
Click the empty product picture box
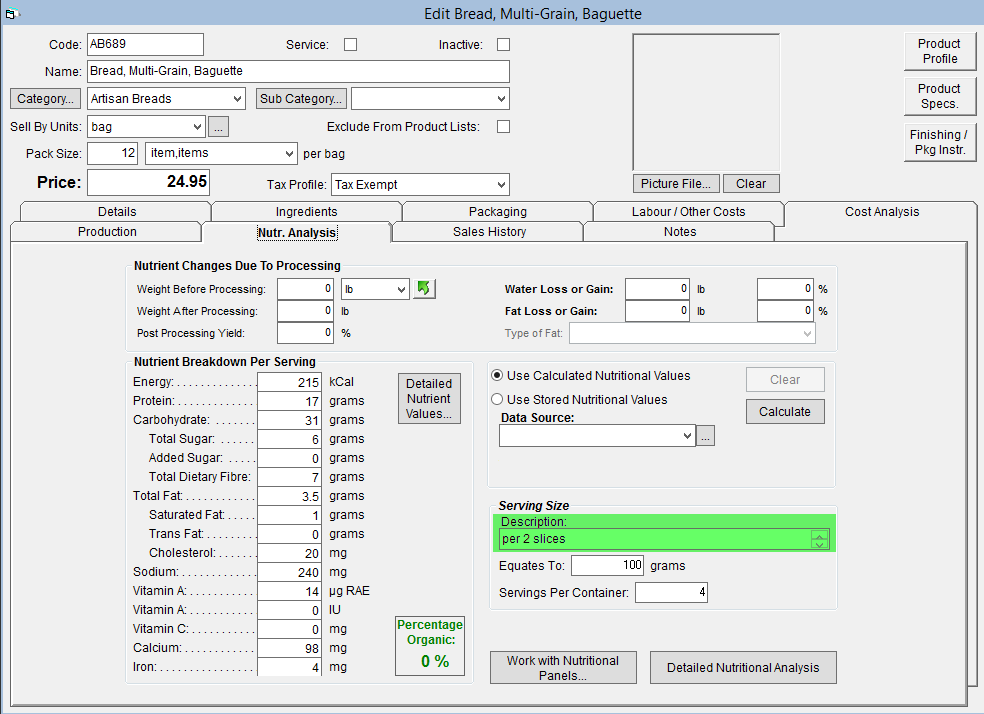point(706,102)
